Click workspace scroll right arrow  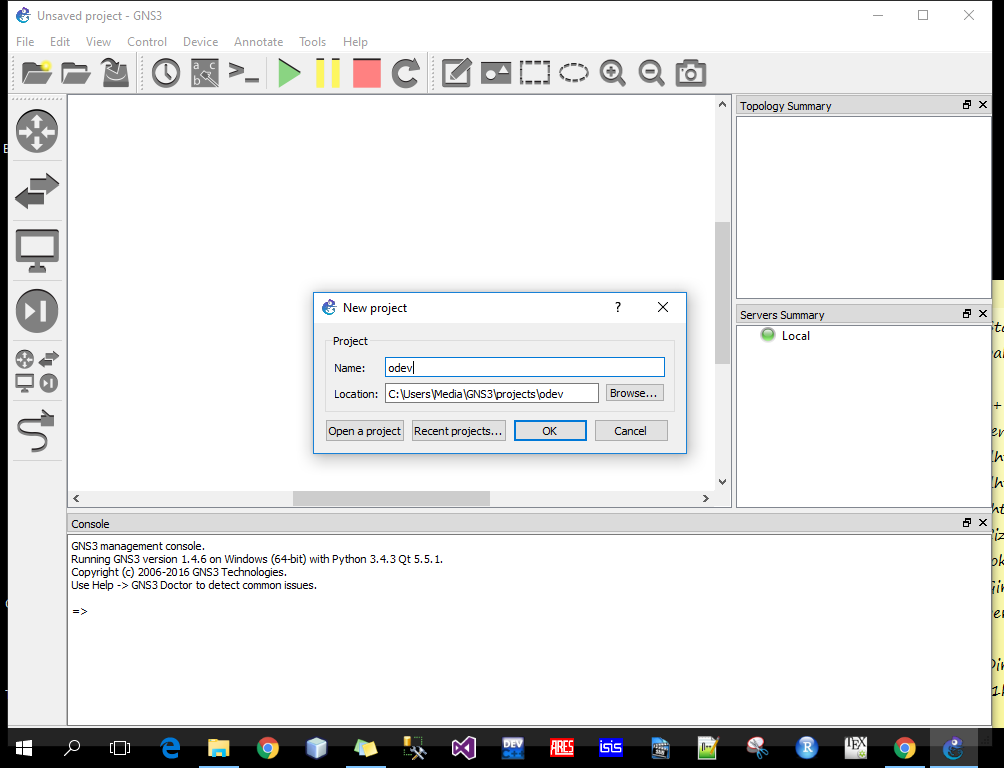[x=706, y=498]
